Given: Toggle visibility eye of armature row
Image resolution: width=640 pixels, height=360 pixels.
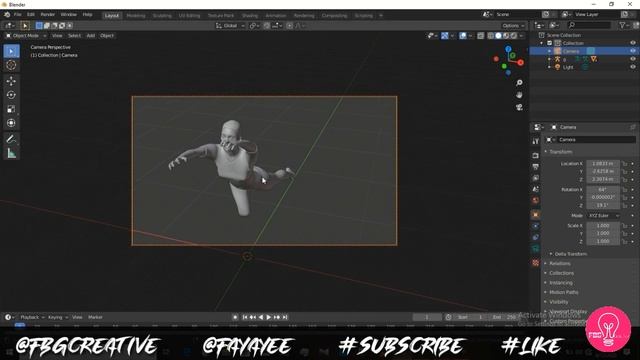Looking at the screenshot, I should pos(633,59).
